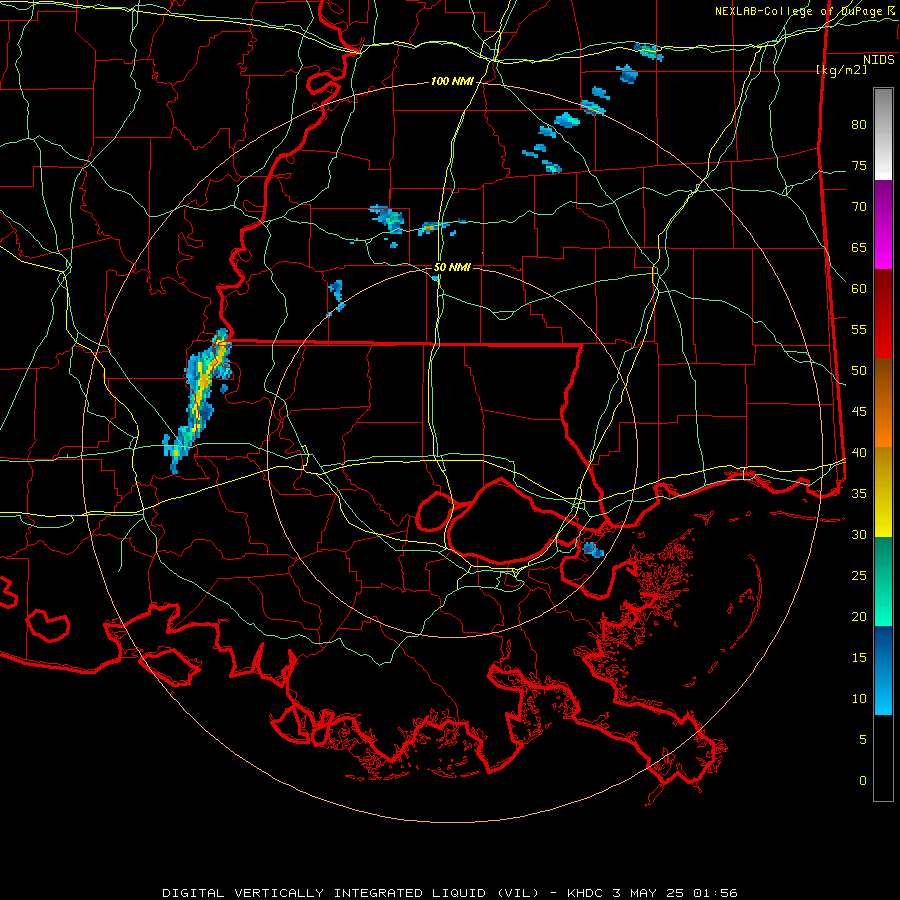The width and height of the screenshot is (900, 900).
Task: Click the 55 value on color scale
Action: [859, 329]
